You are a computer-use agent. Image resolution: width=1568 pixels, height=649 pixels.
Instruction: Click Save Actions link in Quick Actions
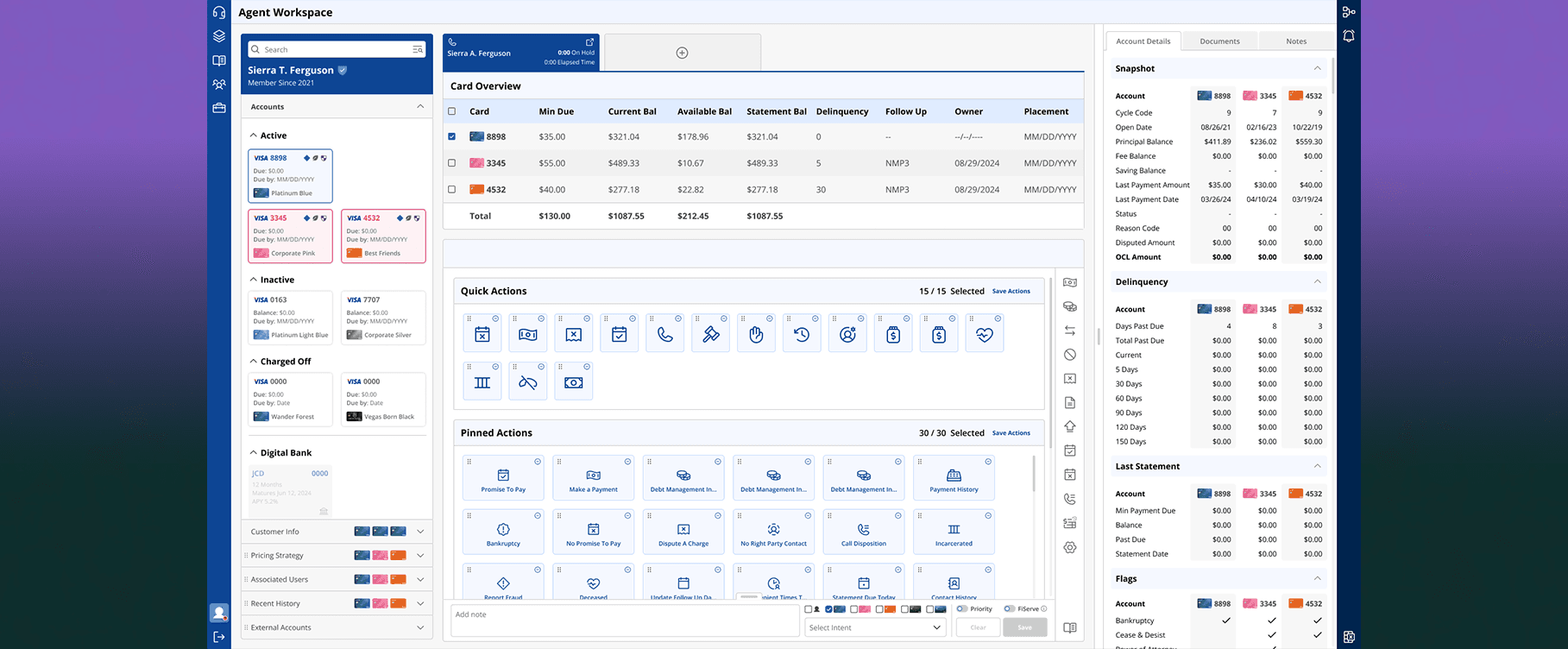[x=1011, y=291]
